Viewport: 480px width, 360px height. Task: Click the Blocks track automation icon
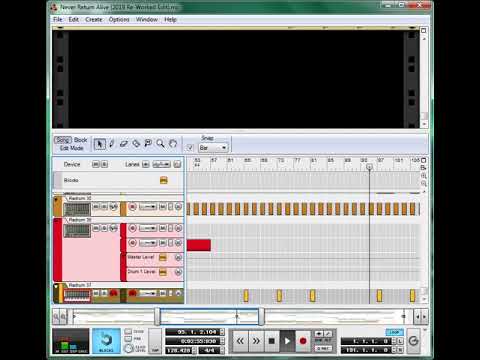(x=163, y=180)
